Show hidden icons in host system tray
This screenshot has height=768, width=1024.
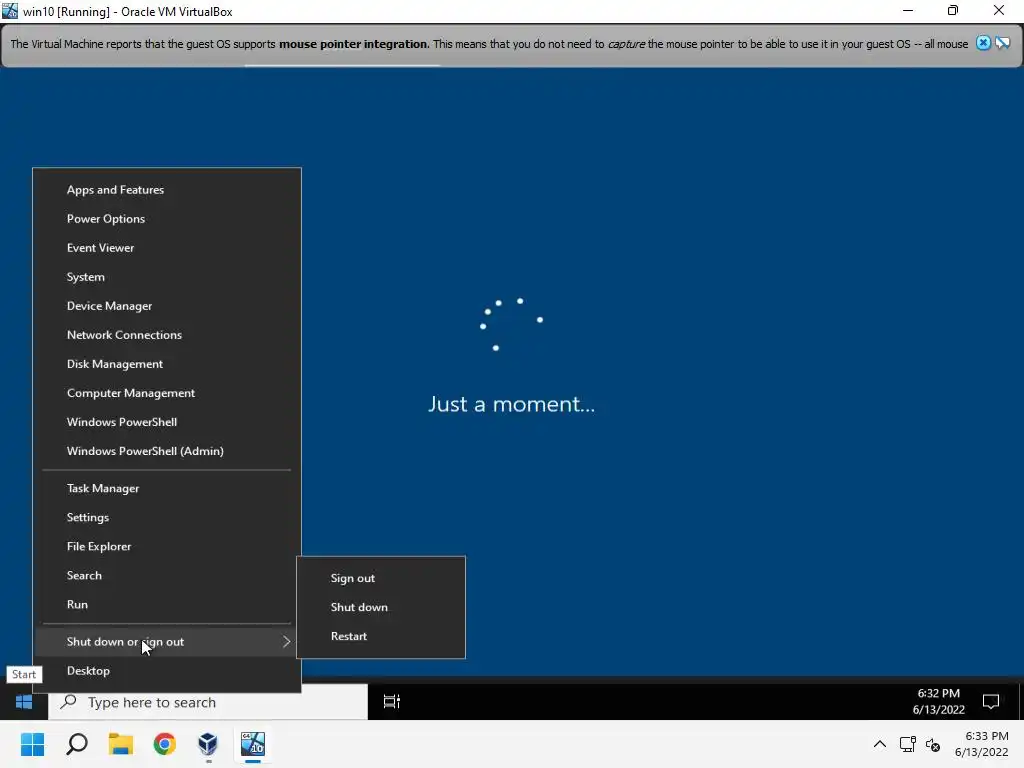click(880, 744)
